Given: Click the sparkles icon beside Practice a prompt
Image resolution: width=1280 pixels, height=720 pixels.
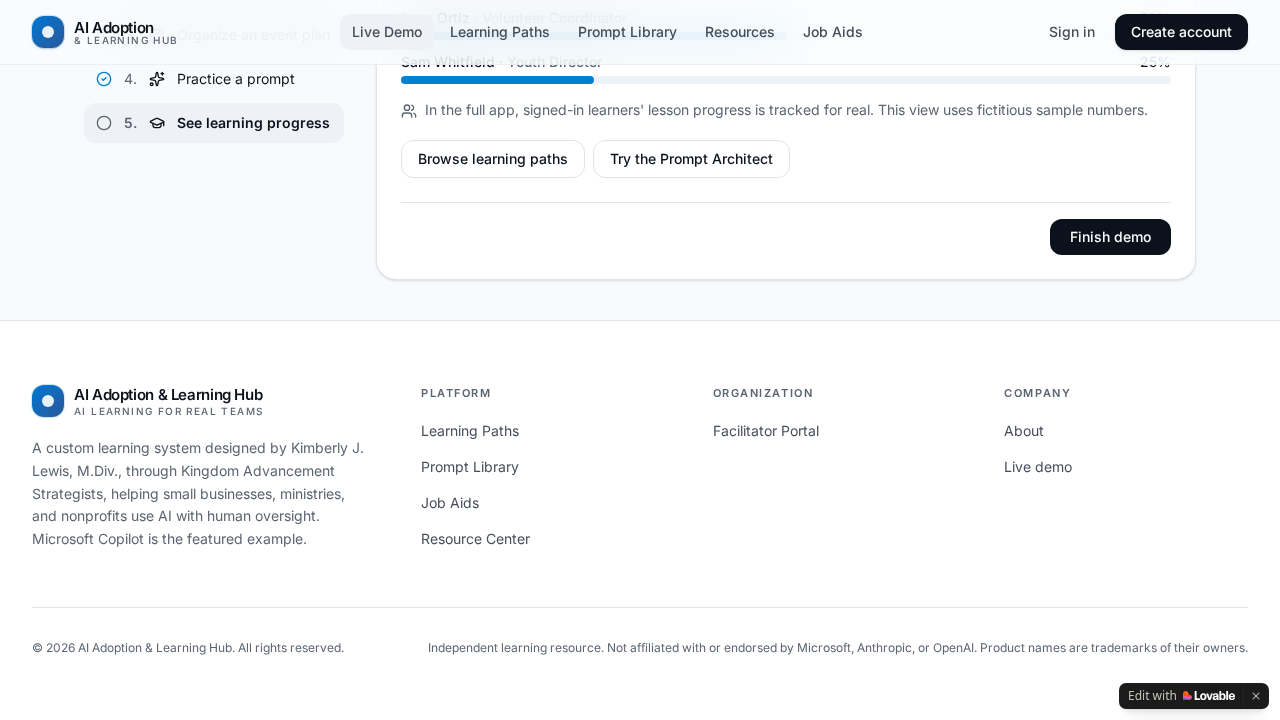Looking at the screenshot, I should pos(157,79).
